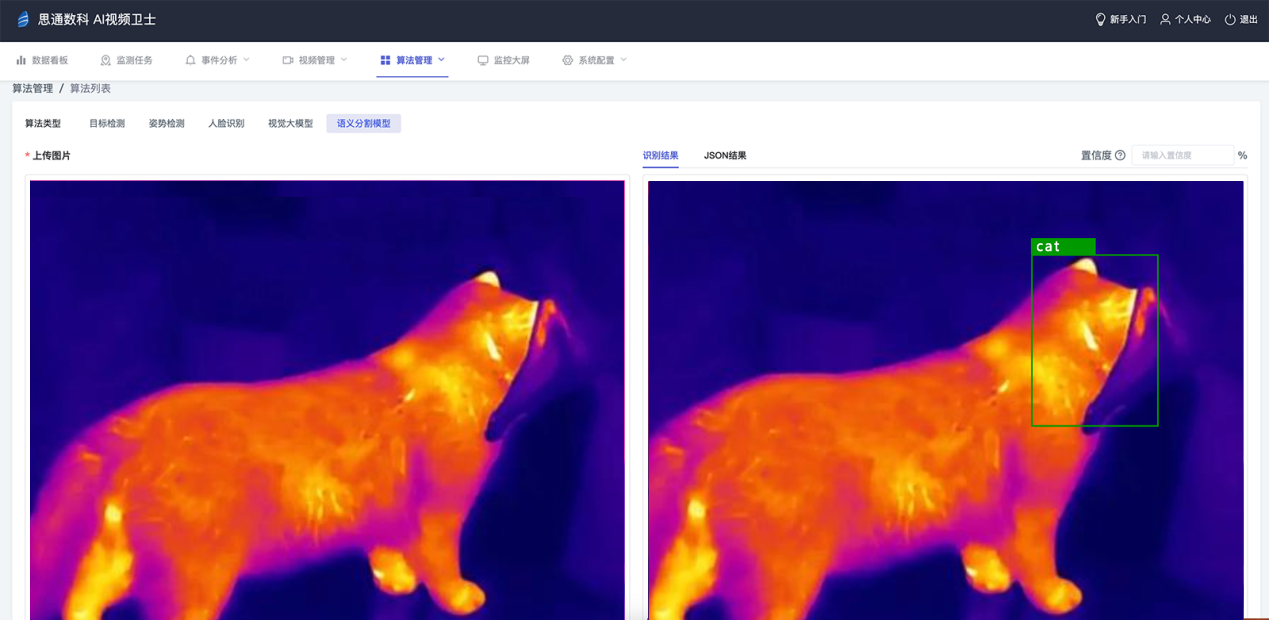
Task: Expand the 系统配置 dropdown chevron
Action: click(624, 60)
